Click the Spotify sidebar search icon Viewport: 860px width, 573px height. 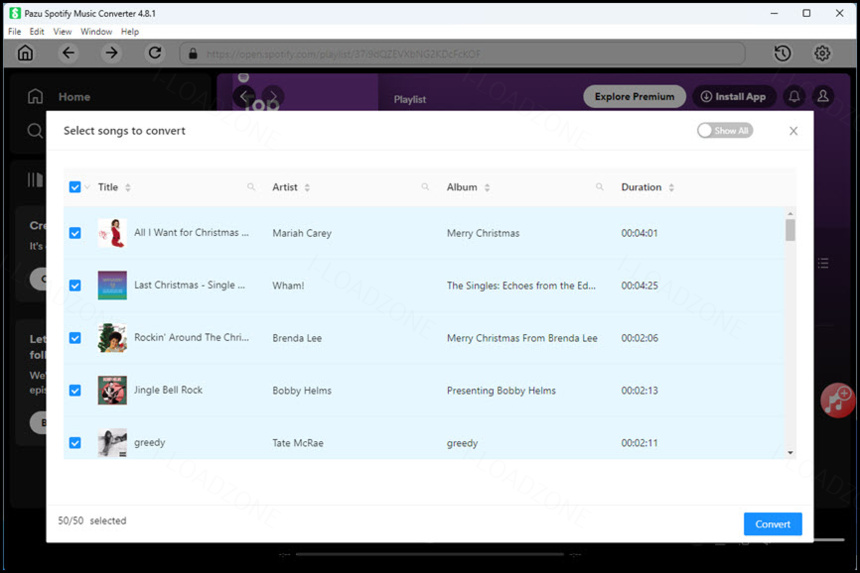(x=35, y=131)
